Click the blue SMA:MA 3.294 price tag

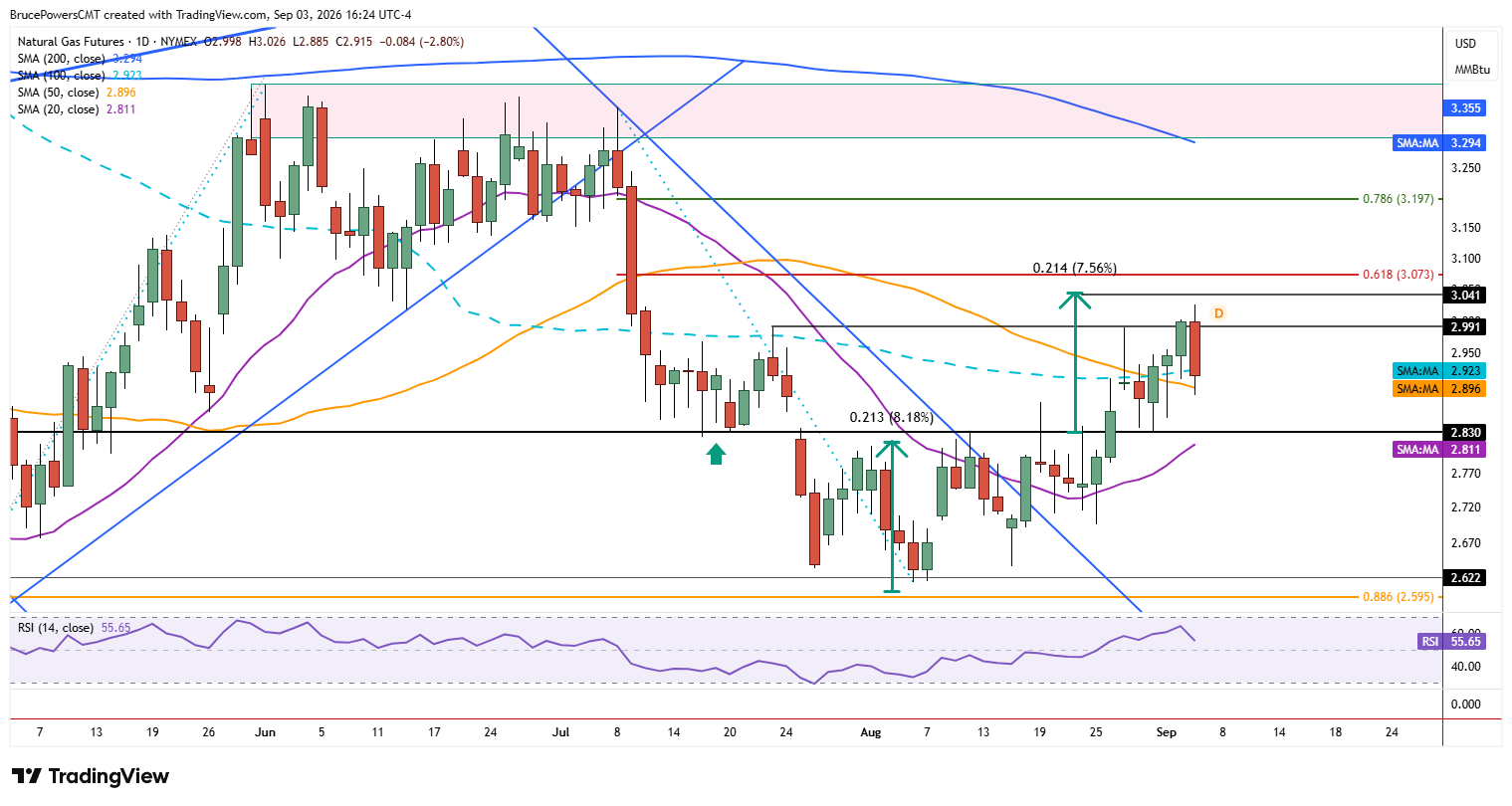click(1439, 143)
